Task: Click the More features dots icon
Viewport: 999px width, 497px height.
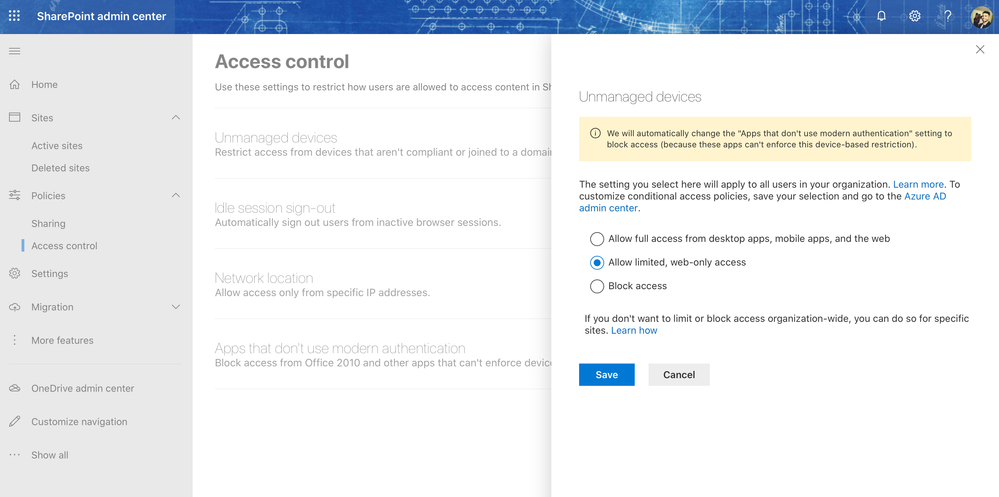Action: pyautogui.click(x=15, y=340)
